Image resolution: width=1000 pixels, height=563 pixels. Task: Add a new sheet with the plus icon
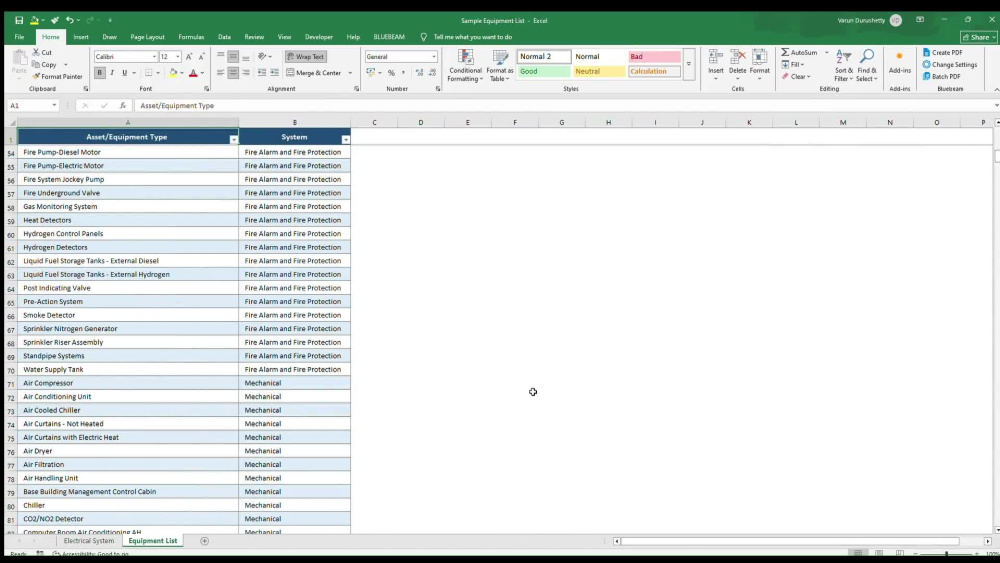pyautogui.click(x=204, y=541)
